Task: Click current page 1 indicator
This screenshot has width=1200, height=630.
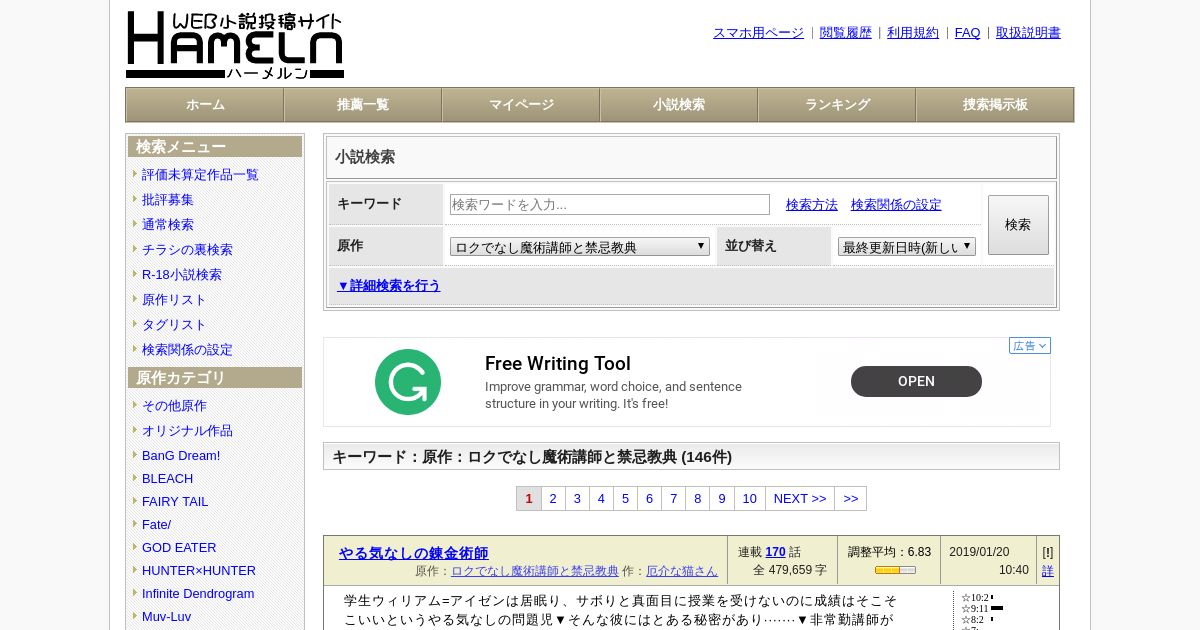Action: [529, 498]
